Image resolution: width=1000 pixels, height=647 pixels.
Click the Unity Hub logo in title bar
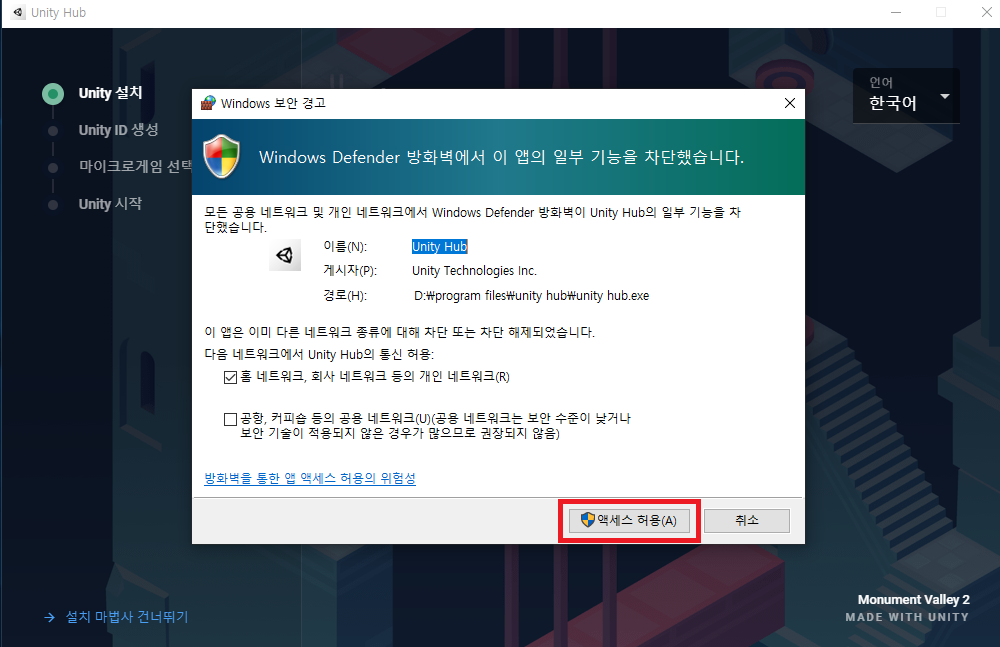pyautogui.click(x=18, y=12)
